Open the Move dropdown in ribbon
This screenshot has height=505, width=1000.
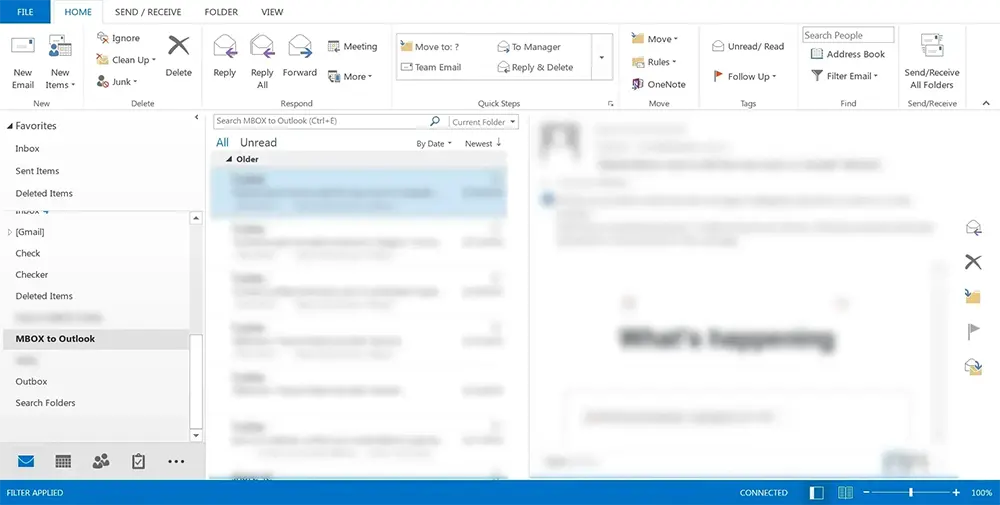654,39
